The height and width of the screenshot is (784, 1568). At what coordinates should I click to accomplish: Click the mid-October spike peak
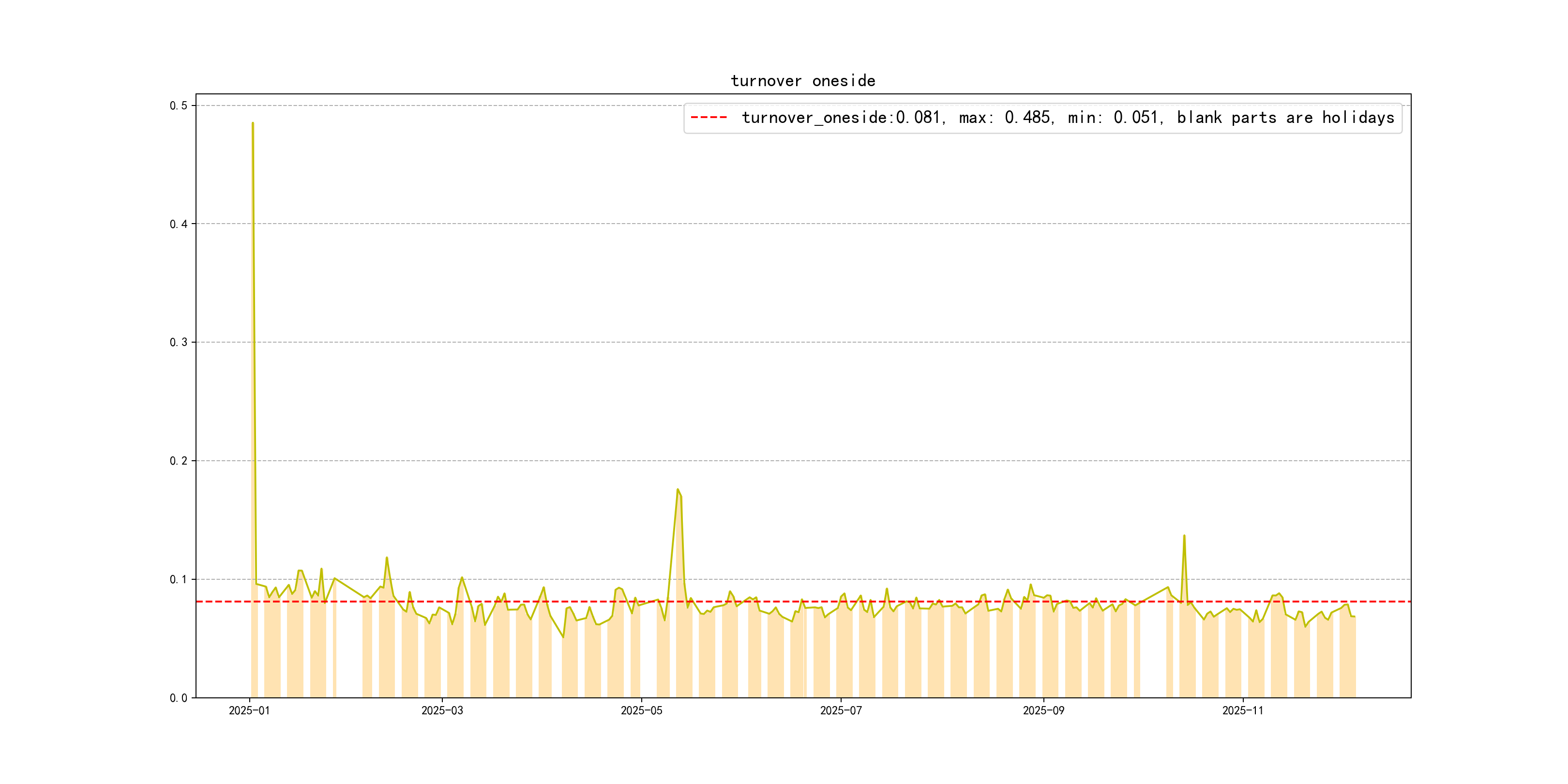coord(1184,536)
